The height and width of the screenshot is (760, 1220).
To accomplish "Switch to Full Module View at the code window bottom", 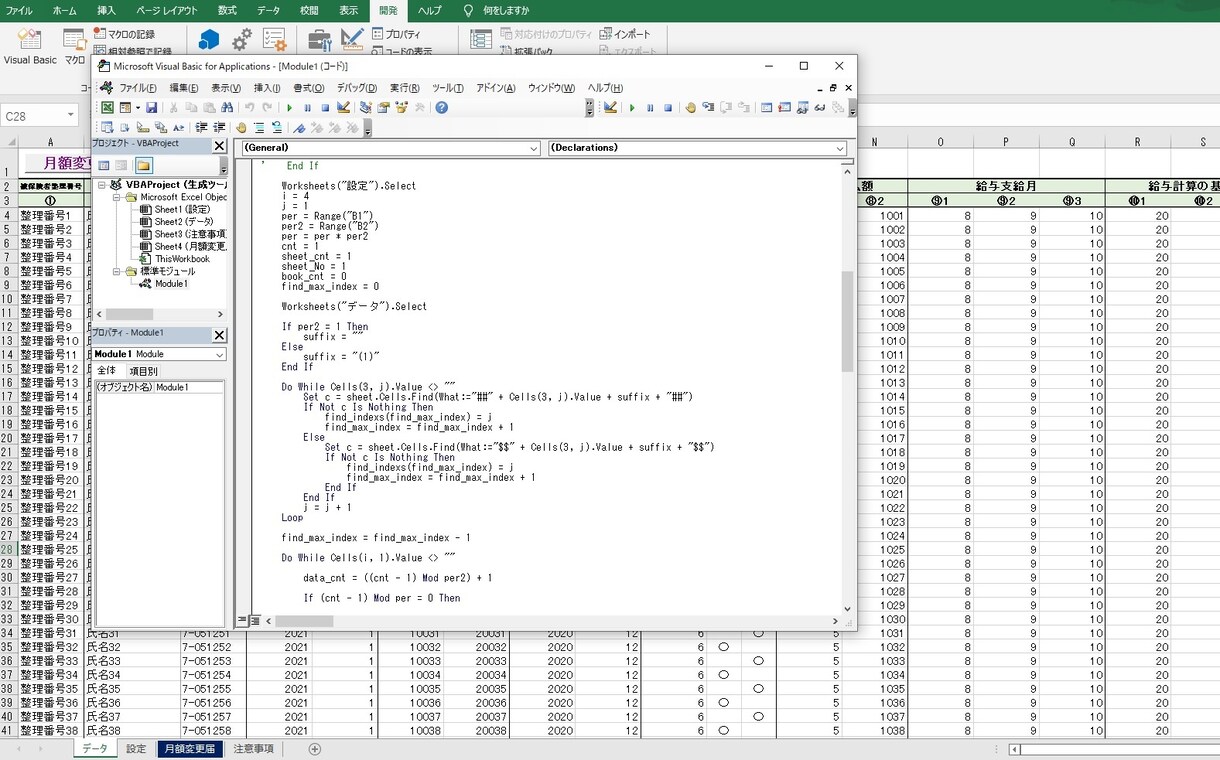I will (254, 620).
